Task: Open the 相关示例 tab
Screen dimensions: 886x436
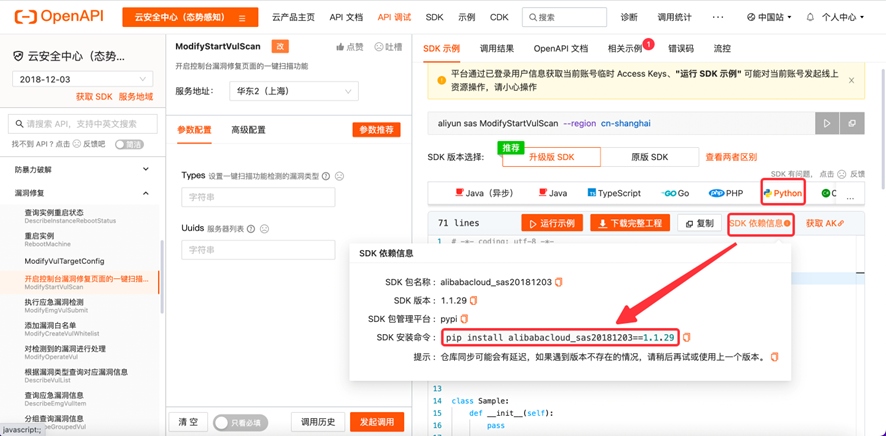Action: [625, 49]
